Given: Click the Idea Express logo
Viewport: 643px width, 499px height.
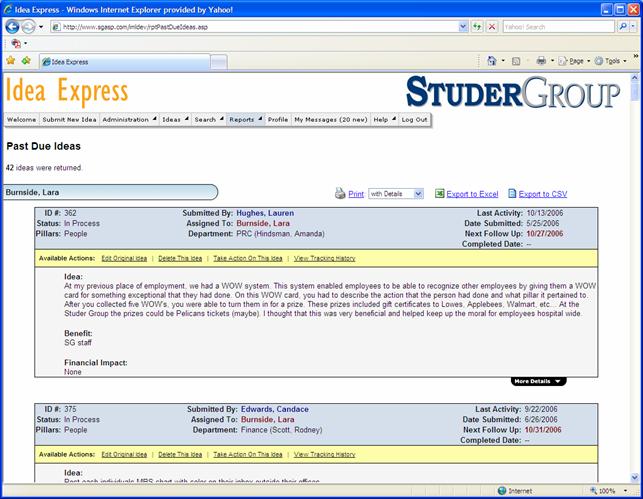Looking at the screenshot, I should pyautogui.click(x=67, y=91).
